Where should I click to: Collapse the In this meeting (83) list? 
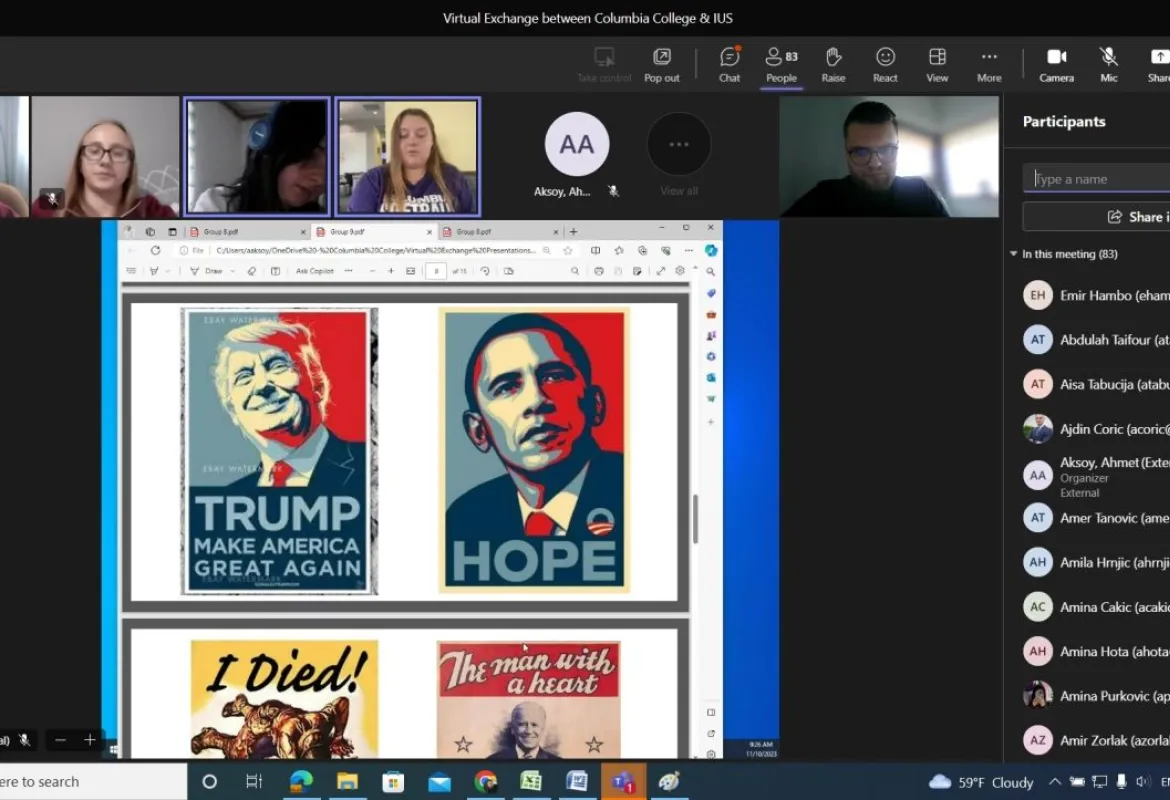(1013, 253)
